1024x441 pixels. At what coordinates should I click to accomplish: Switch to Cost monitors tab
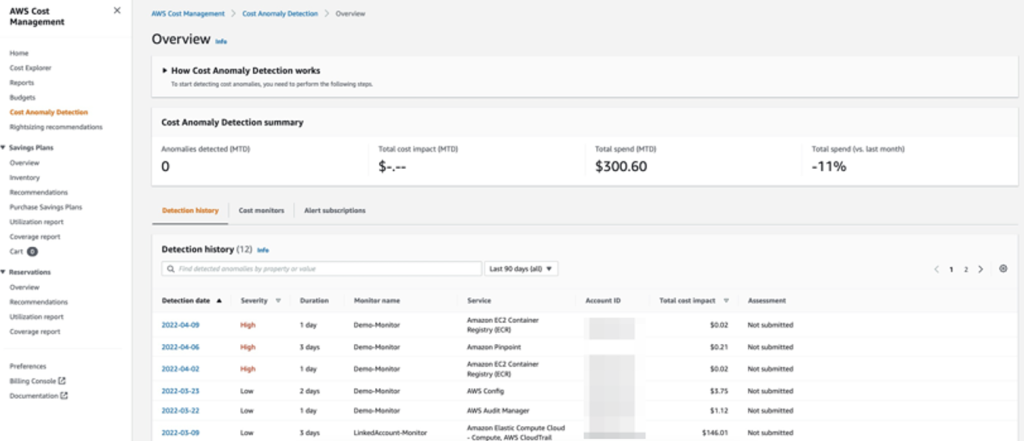[261, 211]
